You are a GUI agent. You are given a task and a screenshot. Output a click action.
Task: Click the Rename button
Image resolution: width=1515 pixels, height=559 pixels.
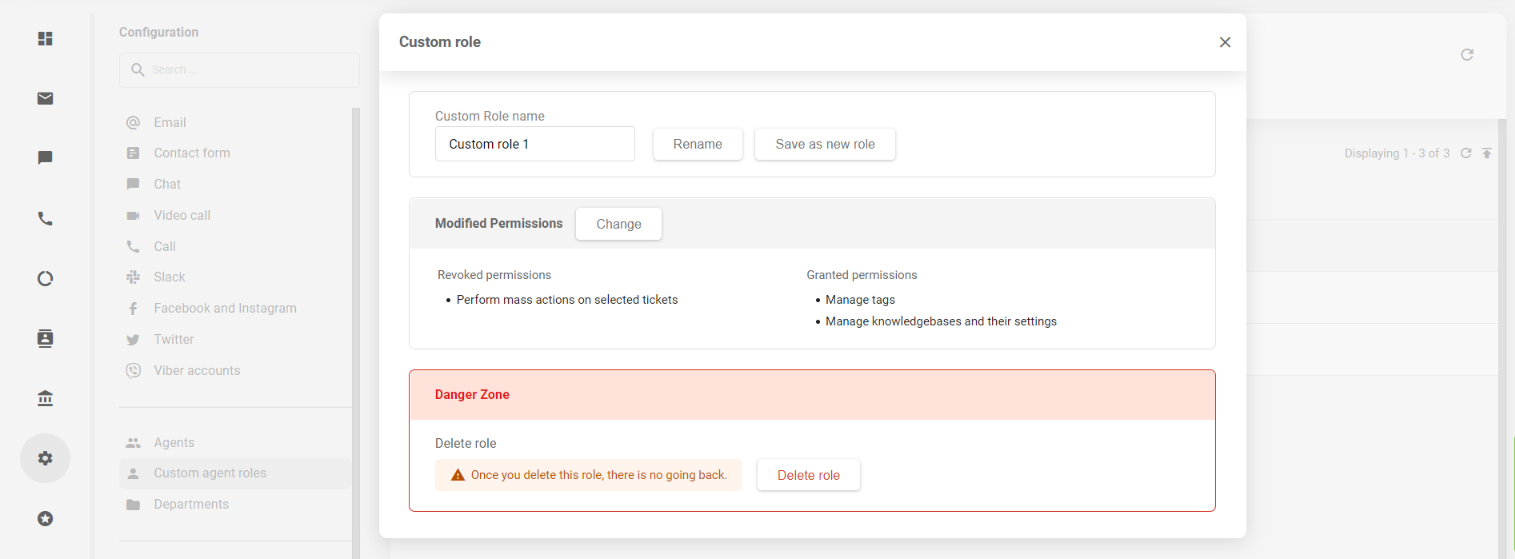click(697, 144)
